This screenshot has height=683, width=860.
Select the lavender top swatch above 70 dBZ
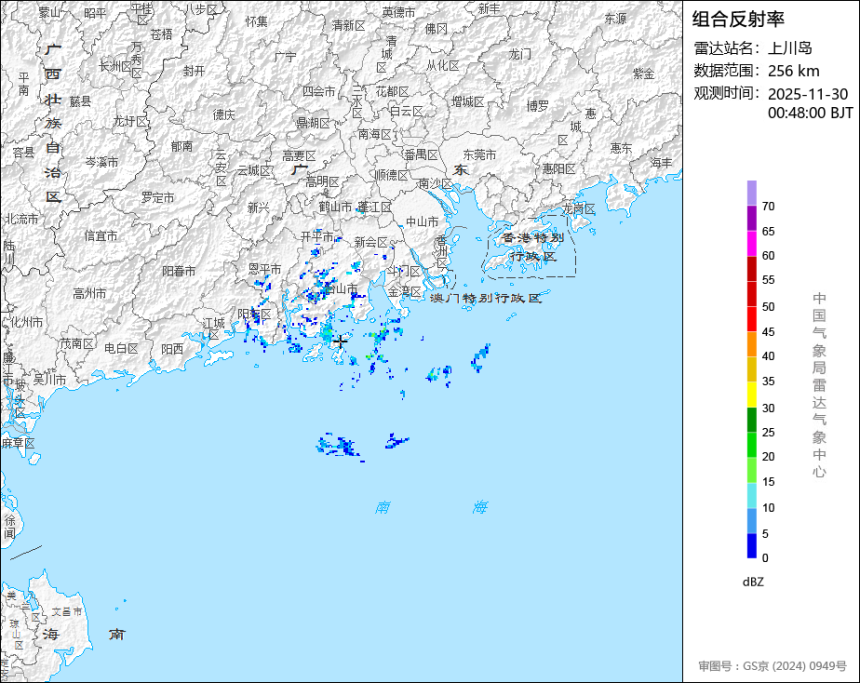[751, 193]
